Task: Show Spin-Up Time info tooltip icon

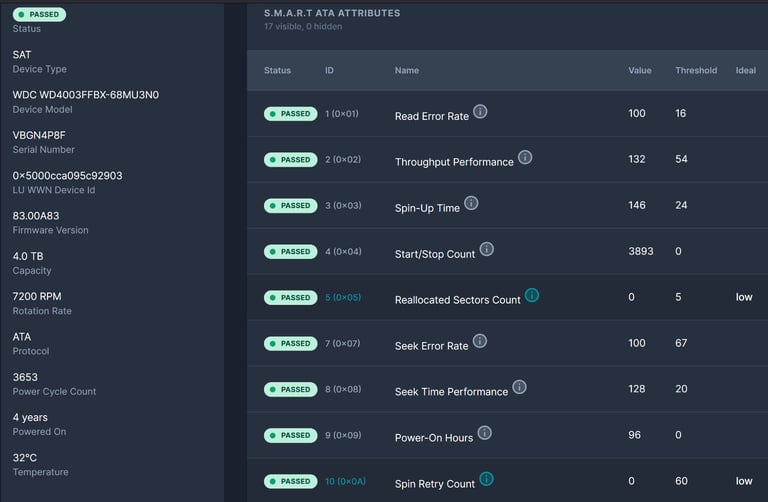Action: click(471, 203)
